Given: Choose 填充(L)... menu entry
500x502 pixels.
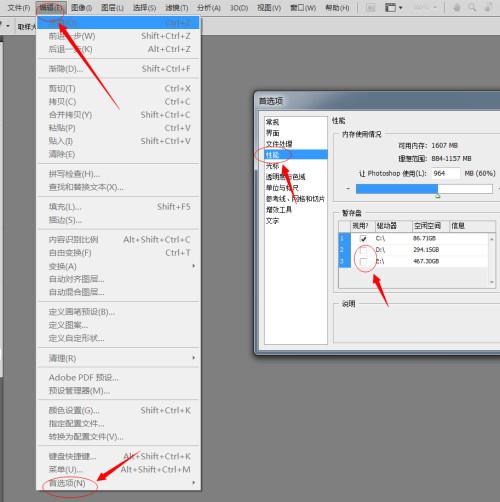Looking at the screenshot, I should point(119,207).
